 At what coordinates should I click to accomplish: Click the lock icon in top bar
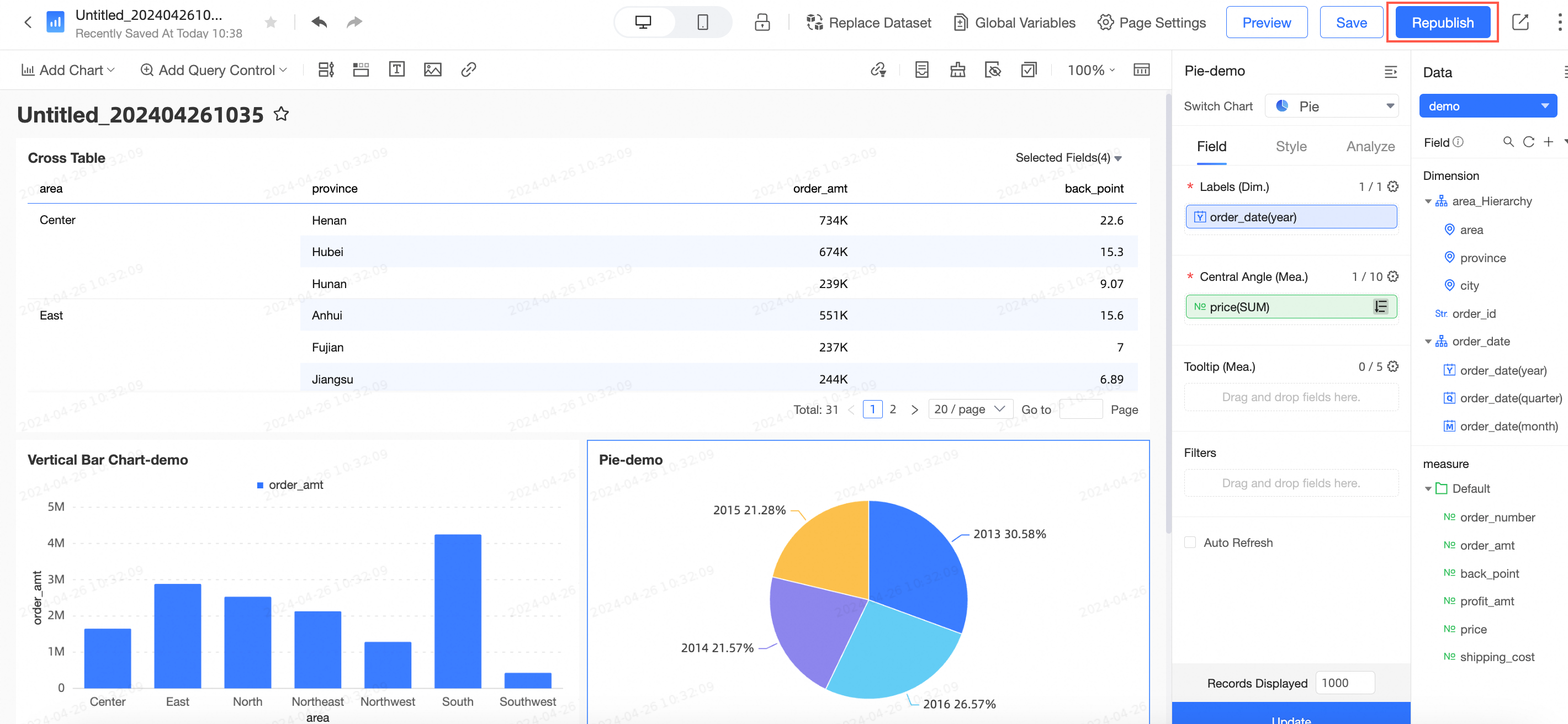(762, 23)
